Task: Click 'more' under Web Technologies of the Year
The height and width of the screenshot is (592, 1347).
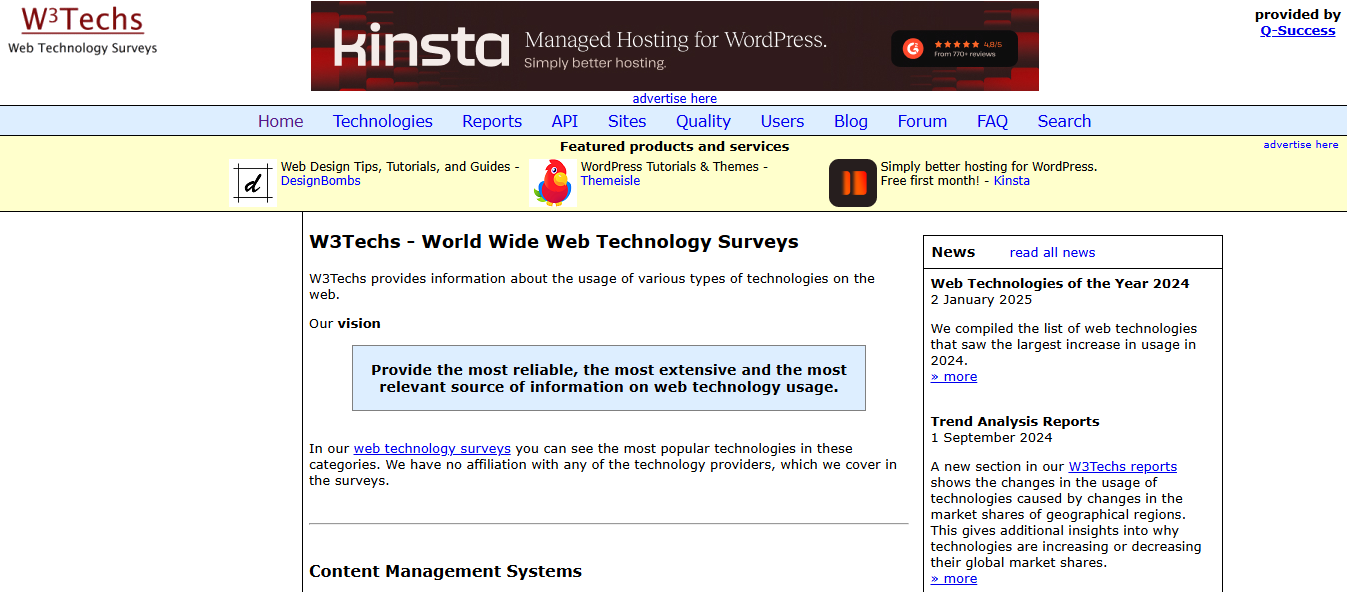Action: (x=954, y=377)
